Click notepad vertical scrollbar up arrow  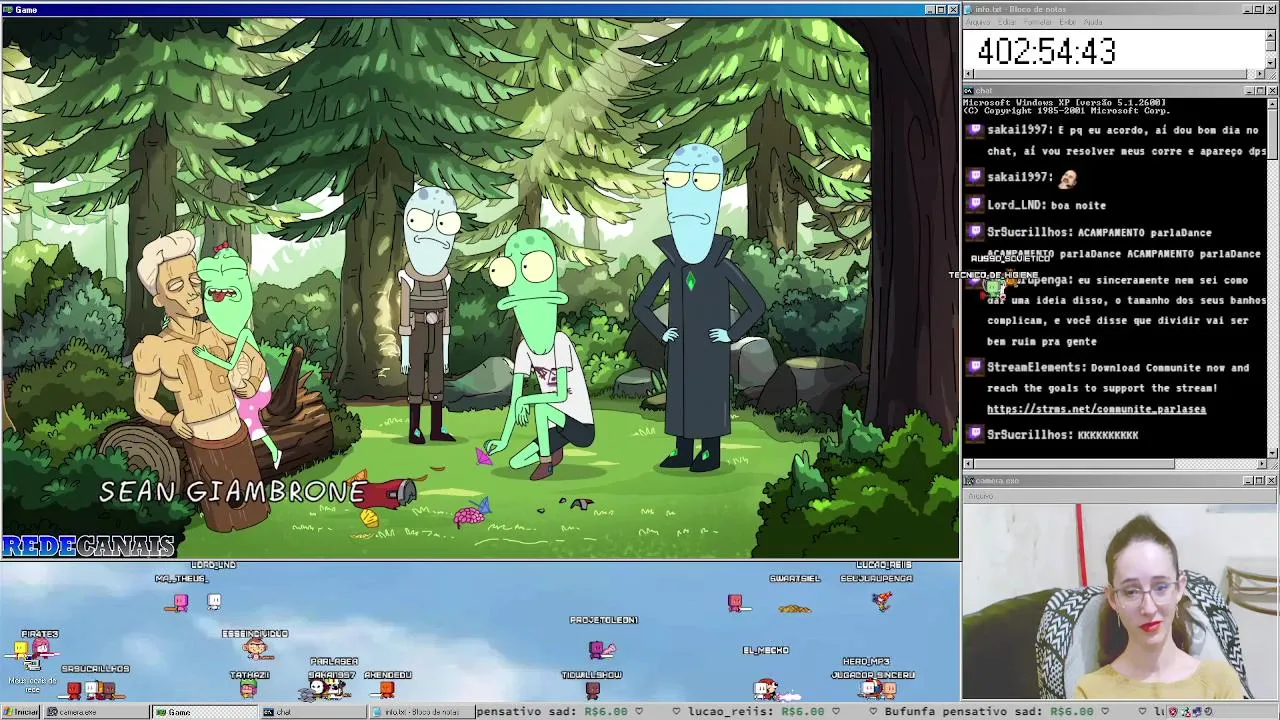click(x=1271, y=34)
